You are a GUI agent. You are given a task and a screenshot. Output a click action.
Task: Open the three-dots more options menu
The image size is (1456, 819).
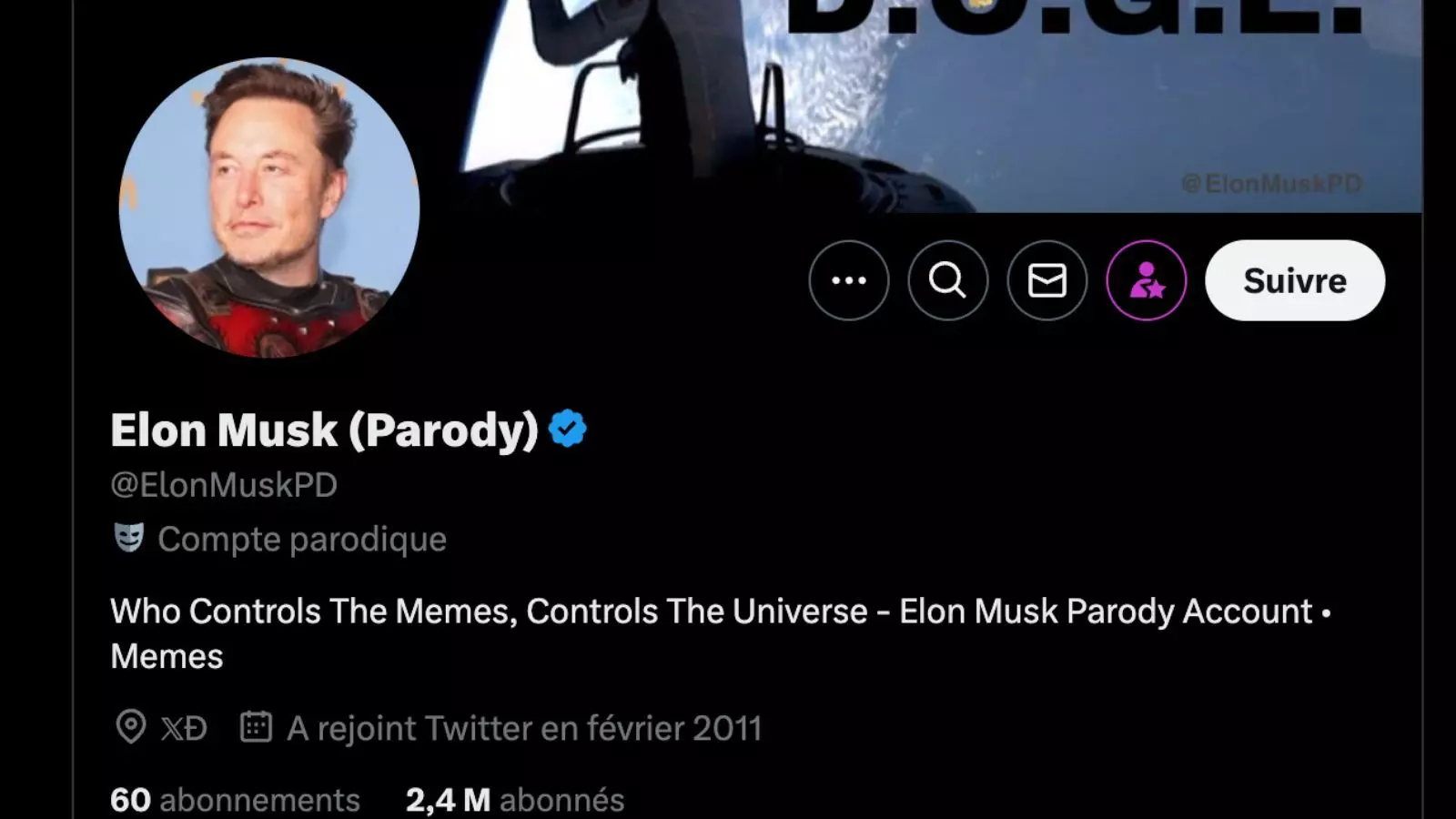pyautogui.click(x=848, y=280)
